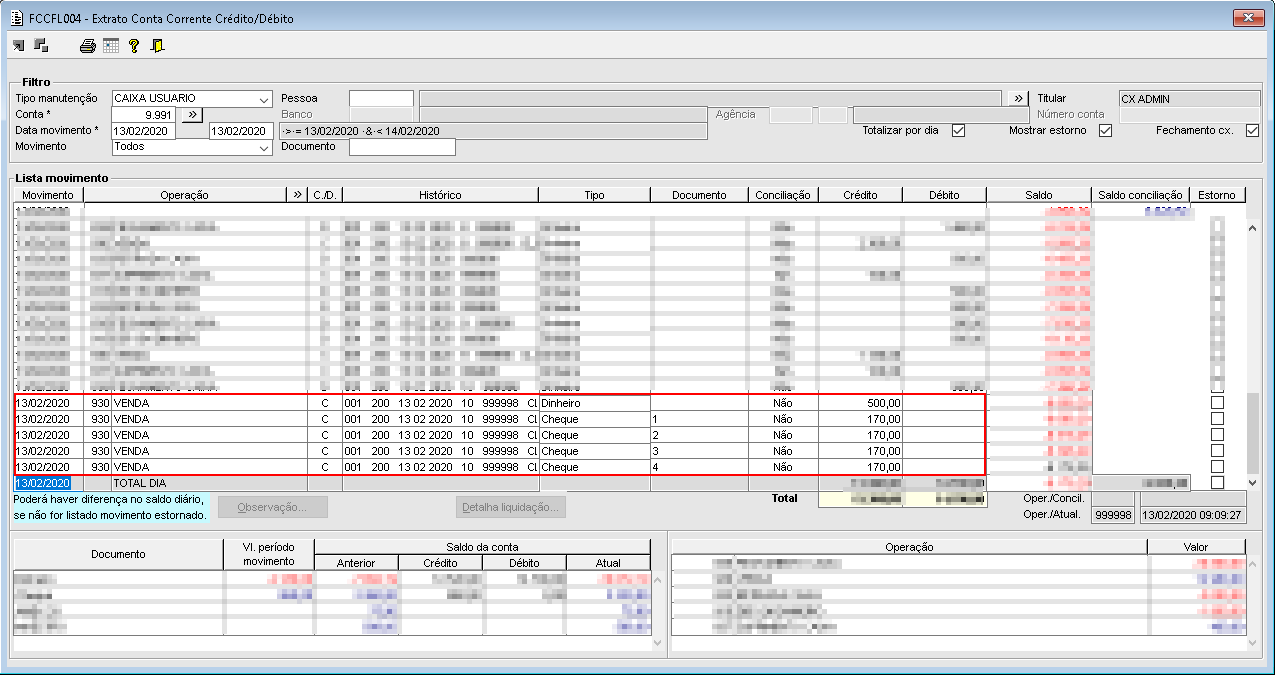Image resolution: width=1275 pixels, height=675 pixels.
Task: Tick Estorno checkbox for Cheque document 2
Action: click(x=1217, y=435)
